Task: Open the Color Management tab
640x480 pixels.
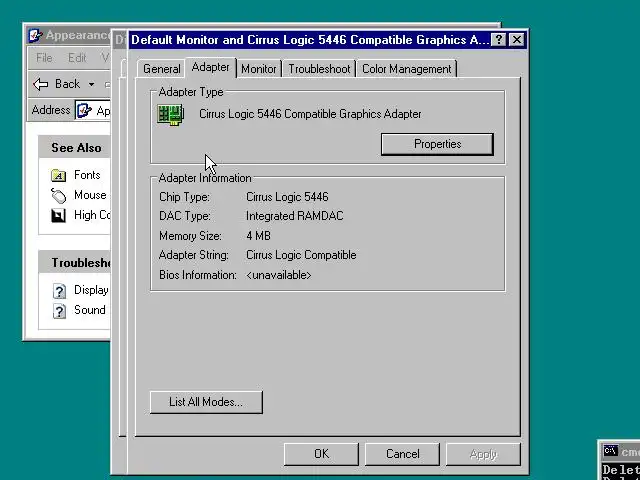Action: (x=407, y=69)
